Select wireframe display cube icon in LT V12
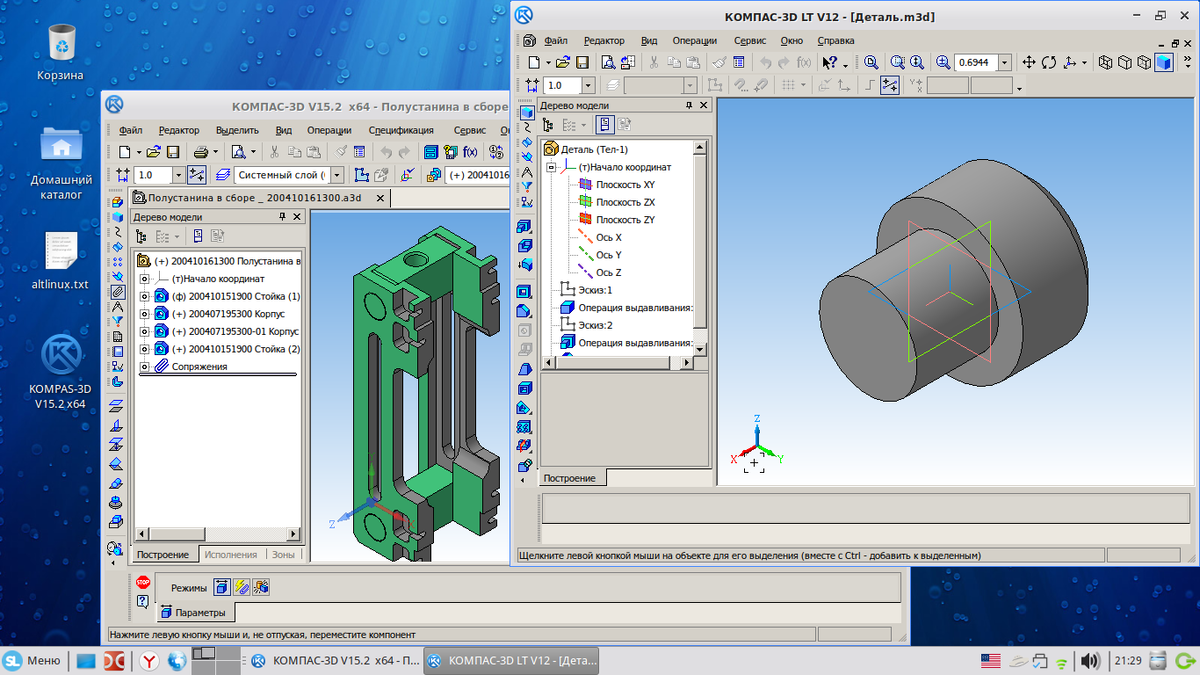The image size is (1200, 675). pyautogui.click(x=1106, y=62)
